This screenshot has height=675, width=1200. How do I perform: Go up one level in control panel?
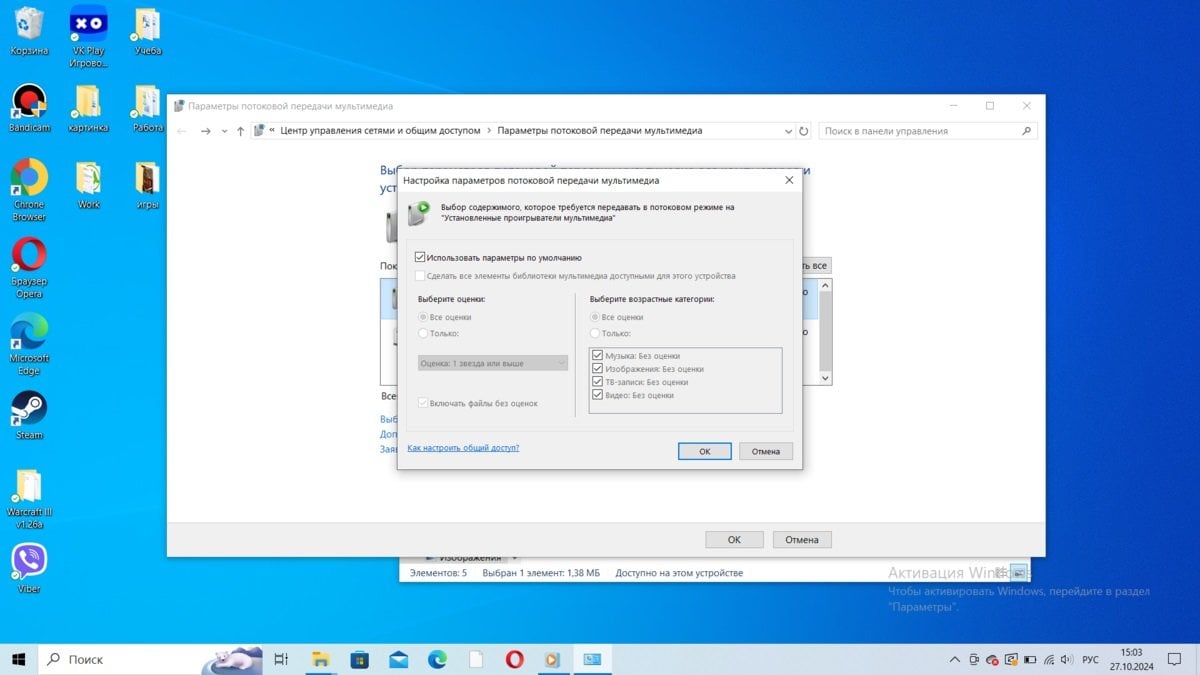240,131
